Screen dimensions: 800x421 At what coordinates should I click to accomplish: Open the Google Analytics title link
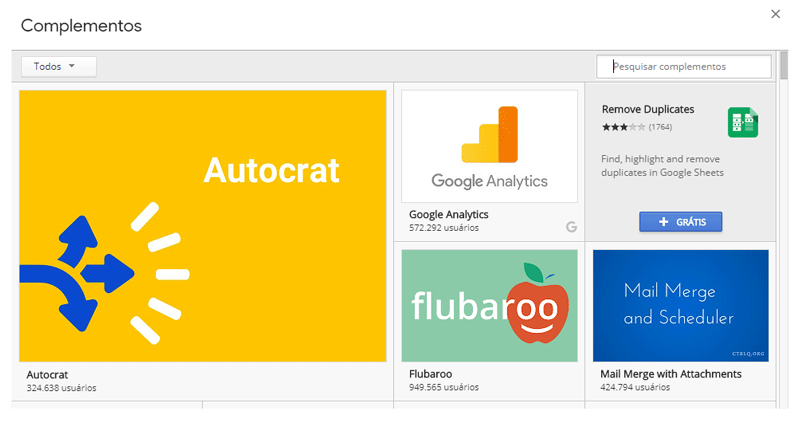(x=448, y=214)
